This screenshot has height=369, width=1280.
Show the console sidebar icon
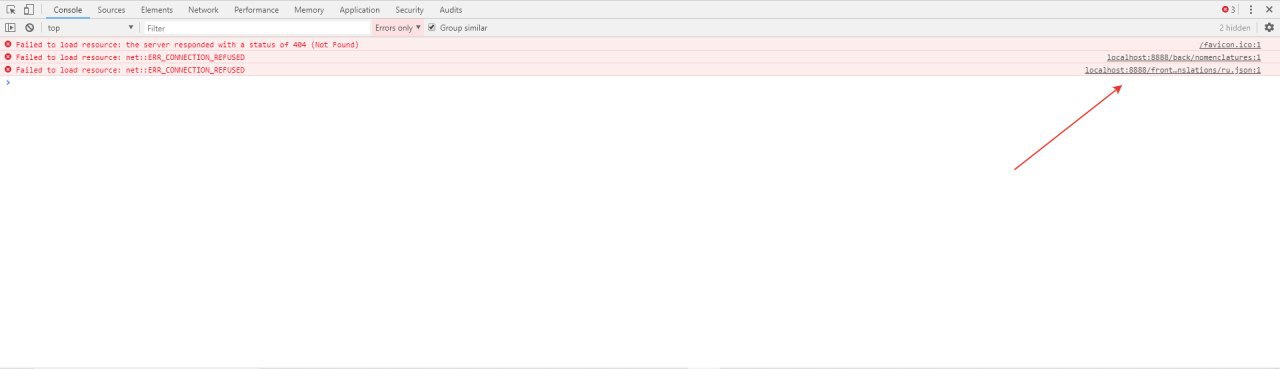(11, 28)
